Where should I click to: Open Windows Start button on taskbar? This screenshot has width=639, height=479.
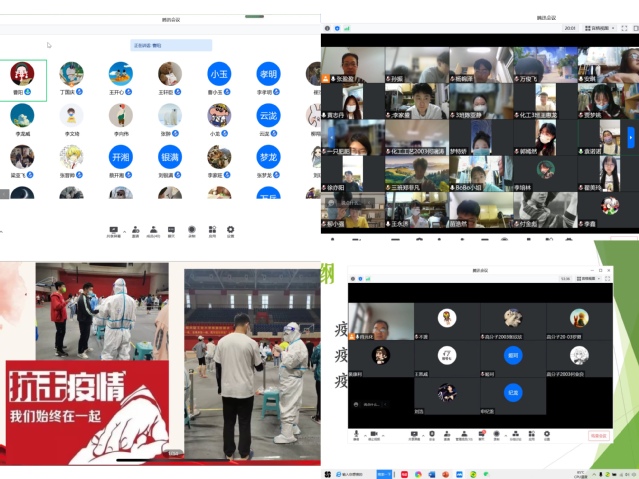coord(327,473)
